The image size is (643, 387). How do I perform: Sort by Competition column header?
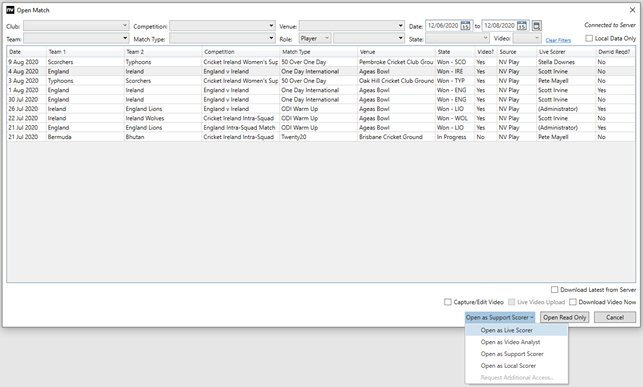click(x=241, y=52)
